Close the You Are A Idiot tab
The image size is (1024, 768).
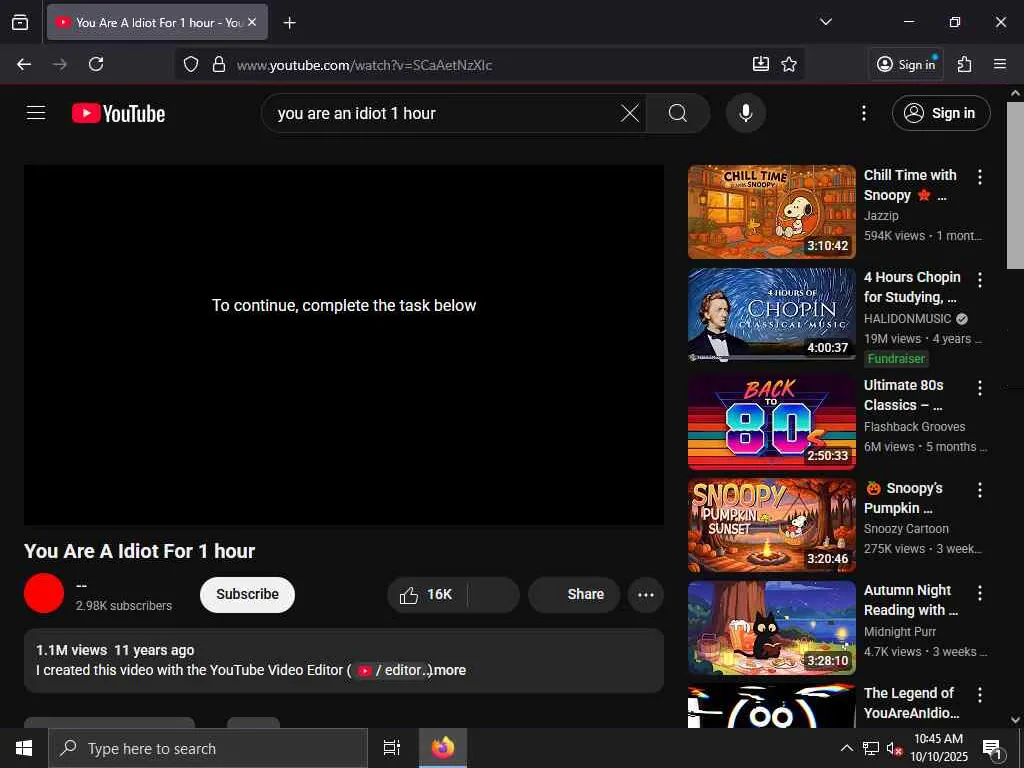pyautogui.click(x=252, y=22)
